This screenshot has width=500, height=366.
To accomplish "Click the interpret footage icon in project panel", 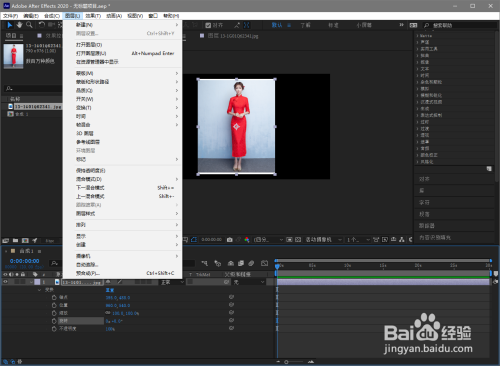I will (x=6, y=240).
